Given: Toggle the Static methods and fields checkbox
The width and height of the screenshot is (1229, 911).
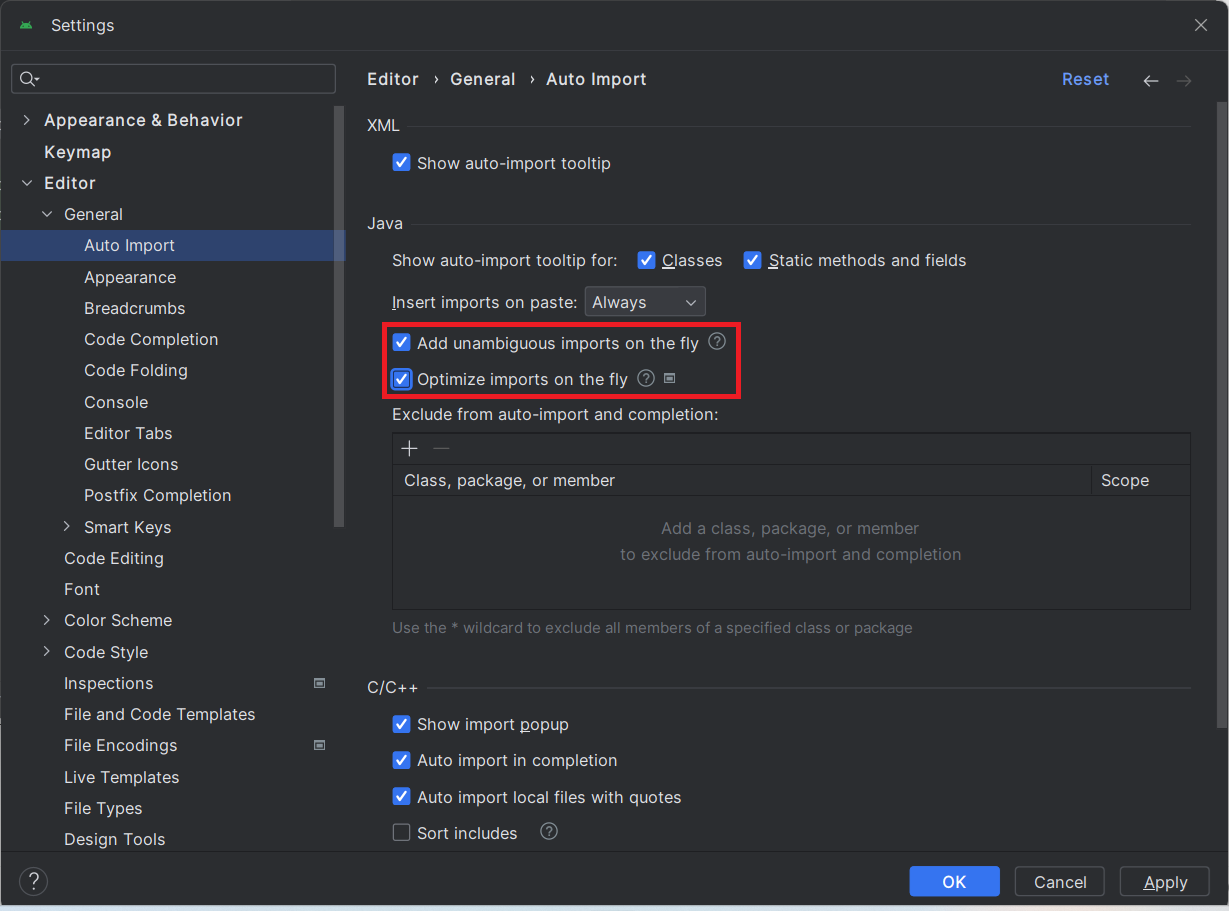Looking at the screenshot, I should 753,261.
